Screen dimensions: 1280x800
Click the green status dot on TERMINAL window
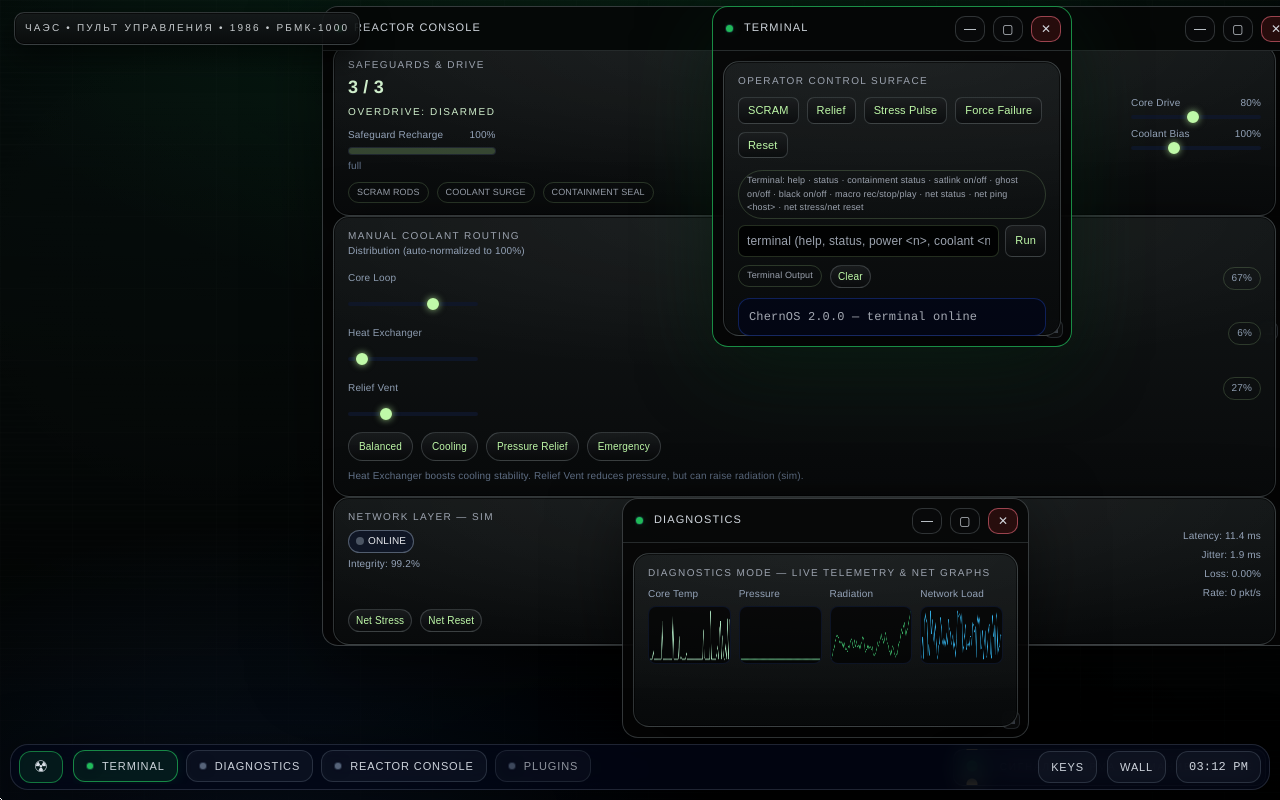click(x=730, y=28)
